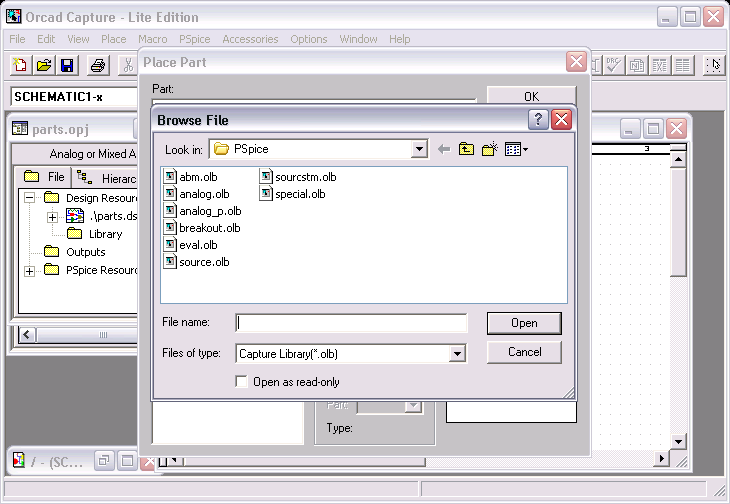Close the Browse File dialog
The image size is (730, 504).
click(561, 120)
